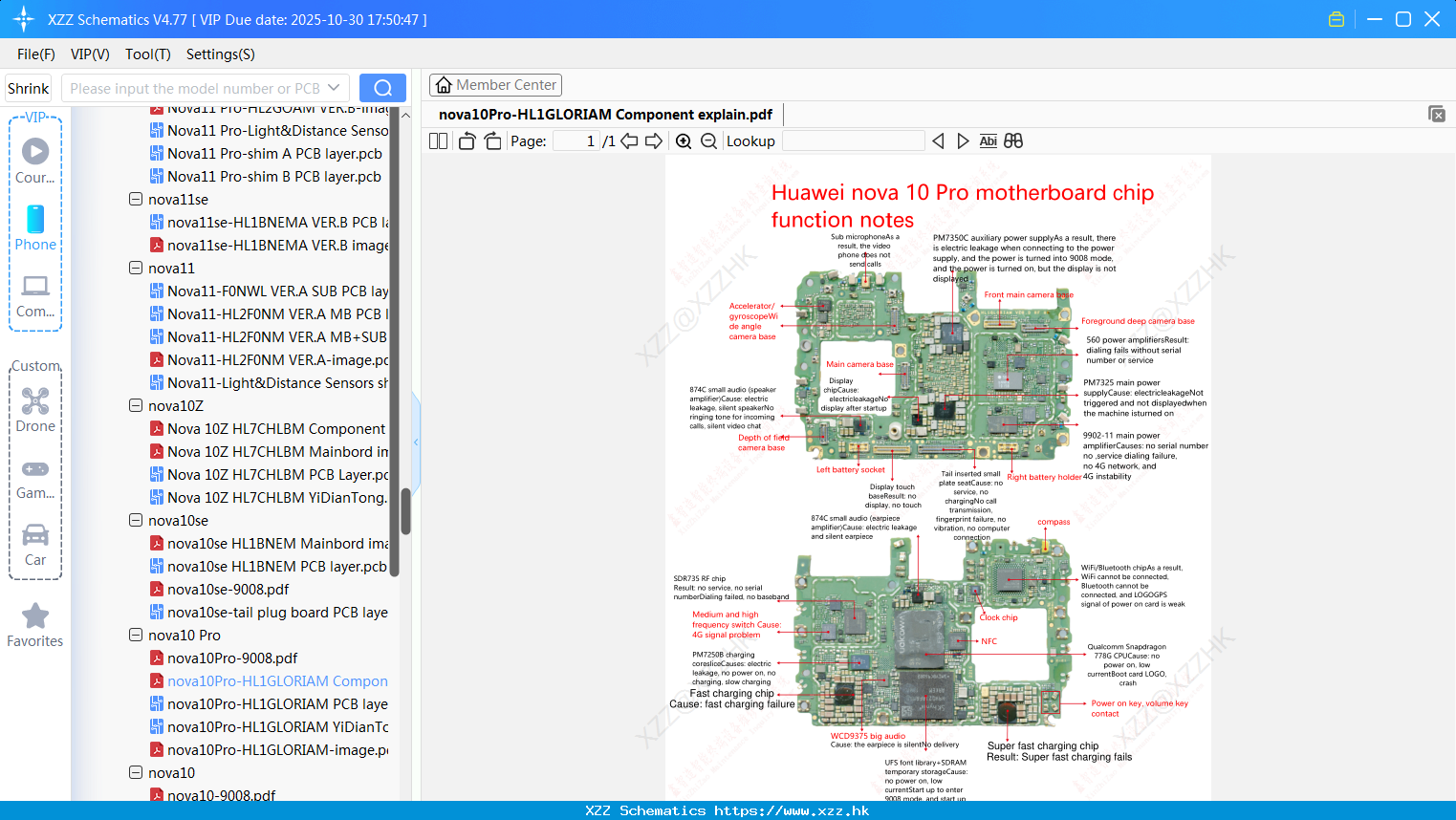The image size is (1456, 820).
Task: Go to the previous PDF page arrow
Action: click(x=629, y=141)
